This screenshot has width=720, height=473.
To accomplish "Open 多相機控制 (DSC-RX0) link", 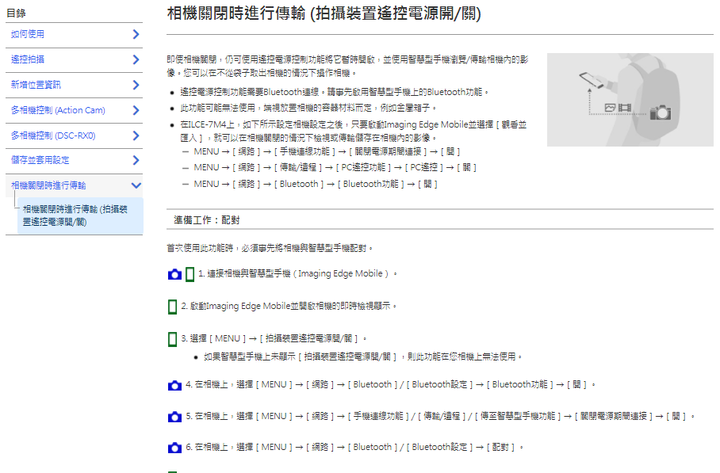I will pyautogui.click(x=53, y=135).
